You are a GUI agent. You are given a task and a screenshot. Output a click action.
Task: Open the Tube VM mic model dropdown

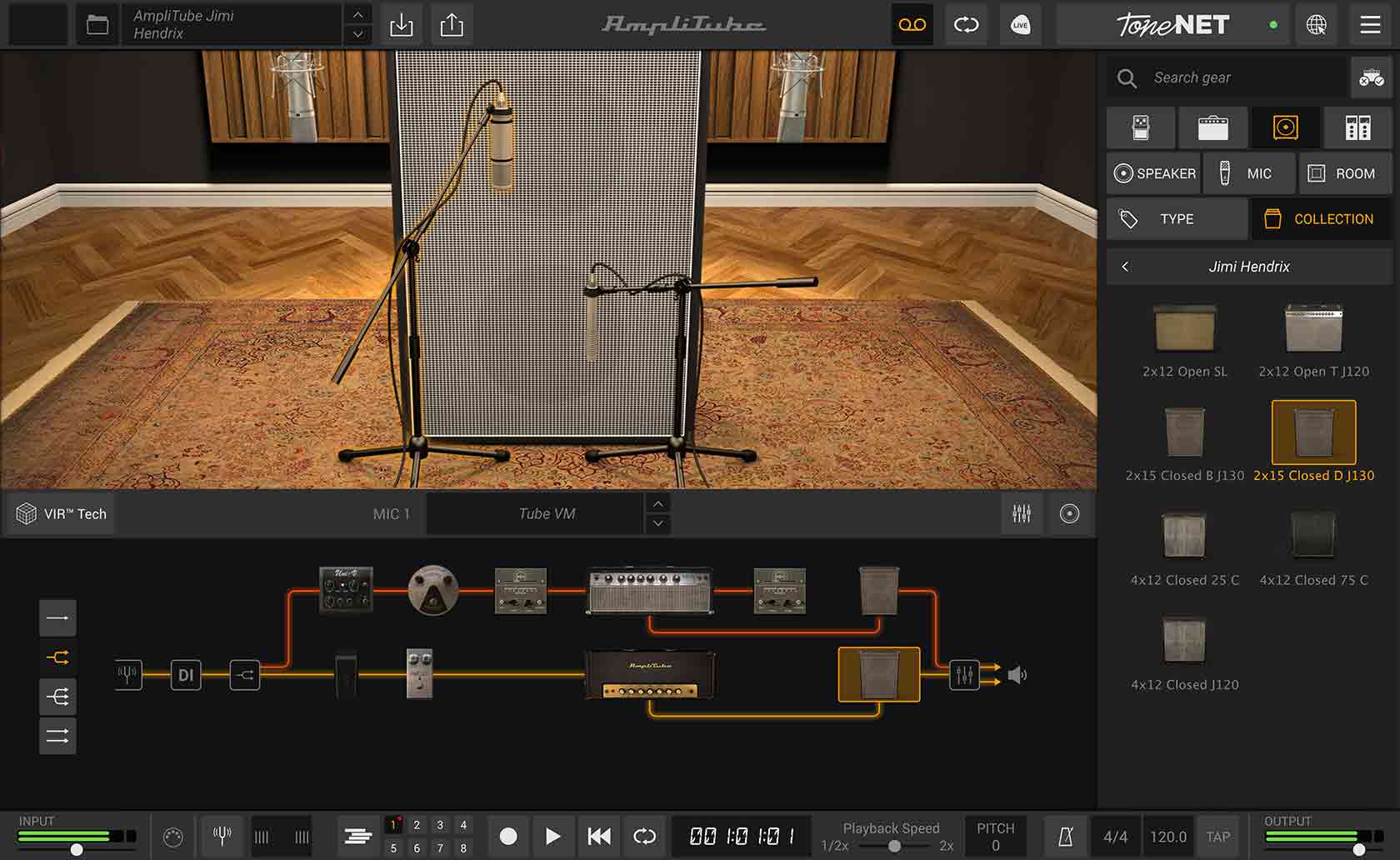tap(535, 513)
